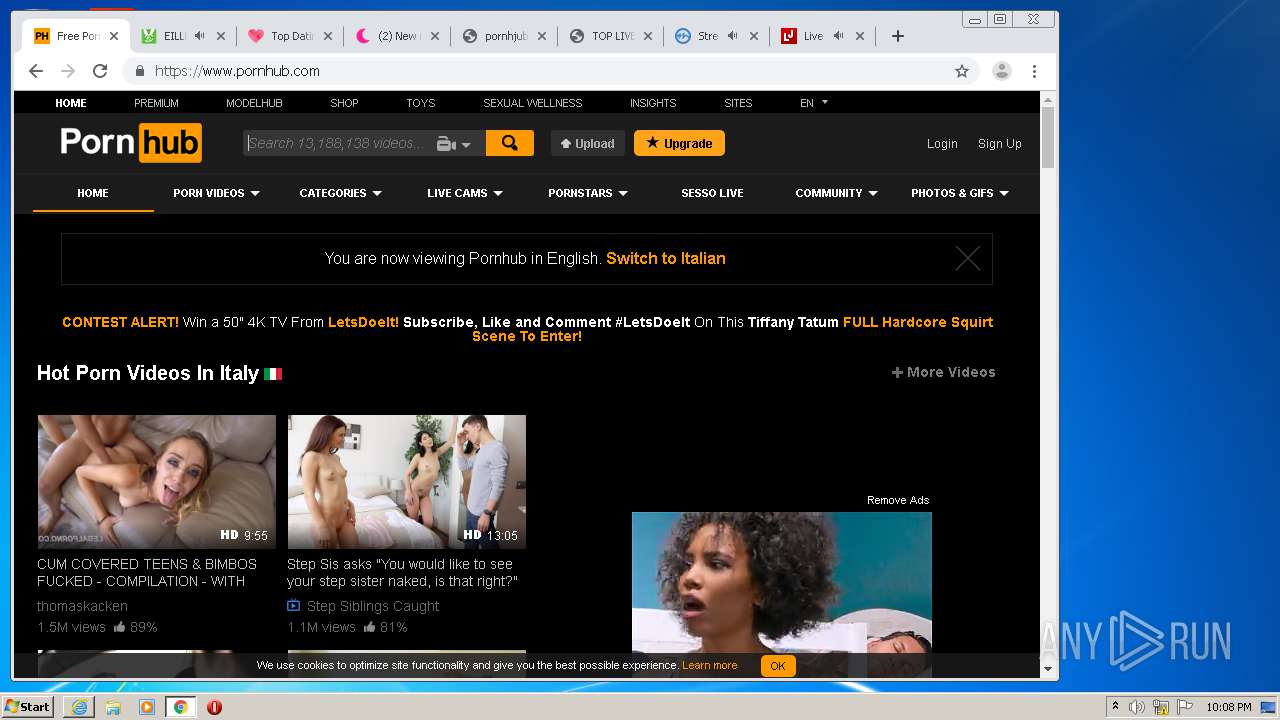Select the HOME main navigation tab
Screen dimensions: 1280x720
click(93, 193)
